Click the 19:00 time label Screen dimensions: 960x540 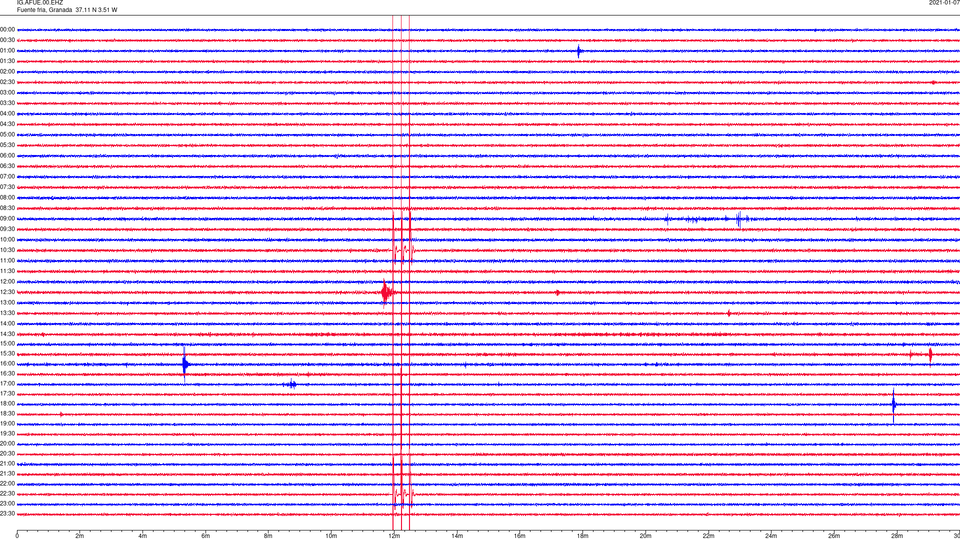8,424
